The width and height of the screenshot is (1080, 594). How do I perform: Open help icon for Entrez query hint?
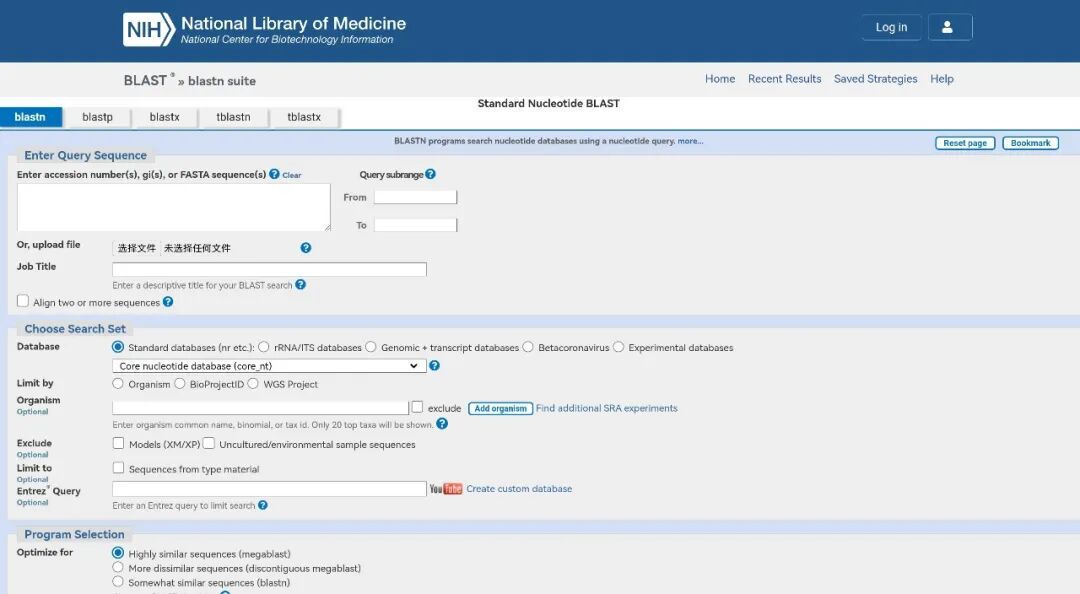tap(262, 505)
